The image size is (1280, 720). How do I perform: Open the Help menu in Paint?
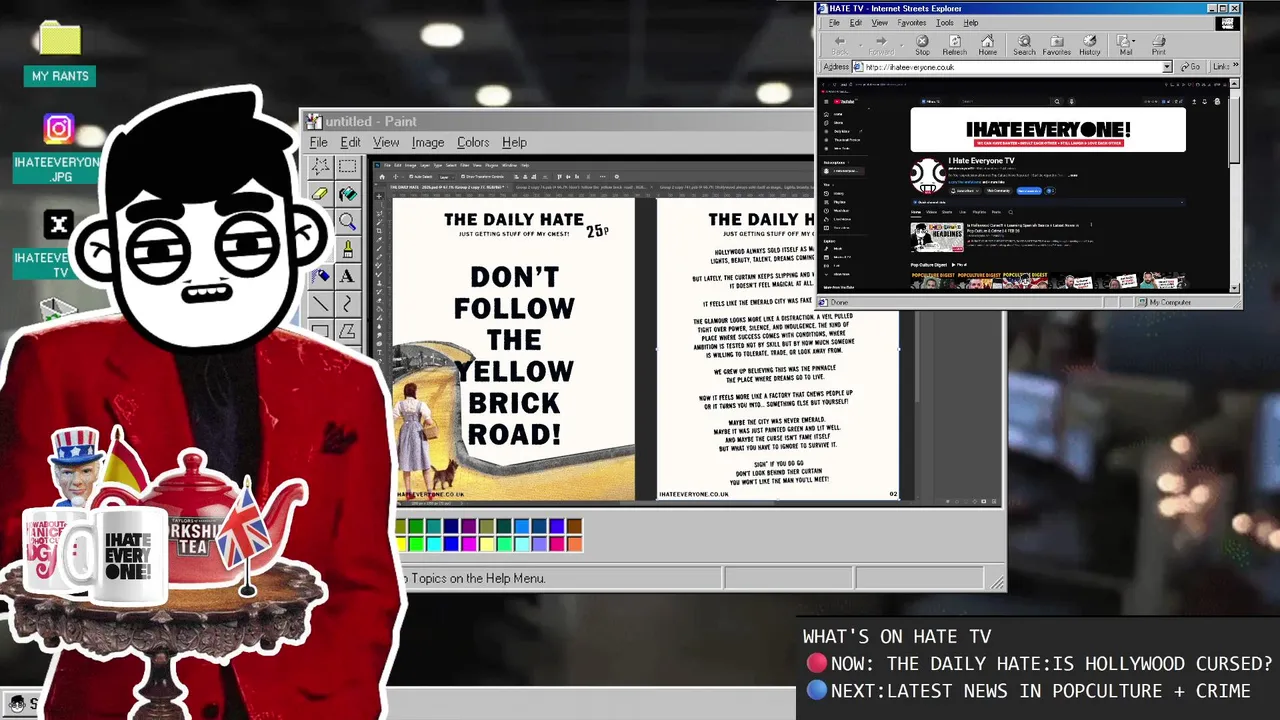514,142
